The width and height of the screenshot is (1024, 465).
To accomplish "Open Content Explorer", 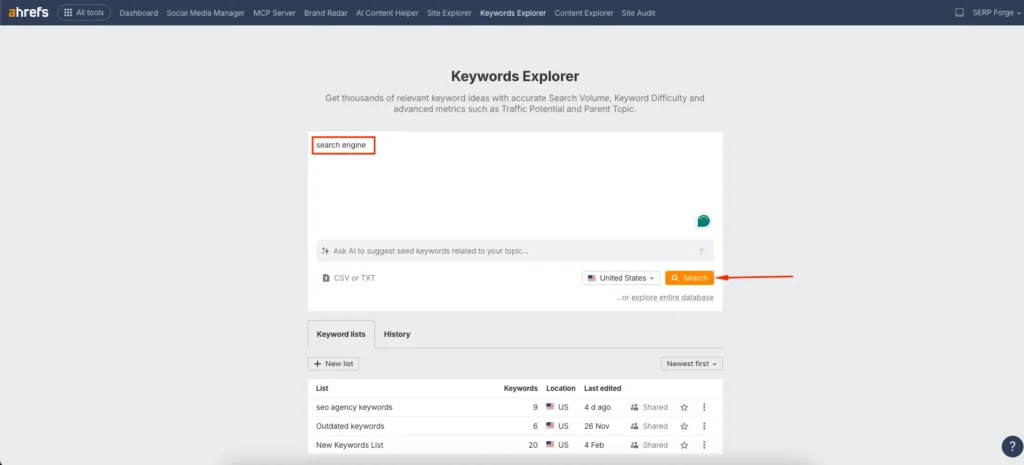I will (x=584, y=13).
